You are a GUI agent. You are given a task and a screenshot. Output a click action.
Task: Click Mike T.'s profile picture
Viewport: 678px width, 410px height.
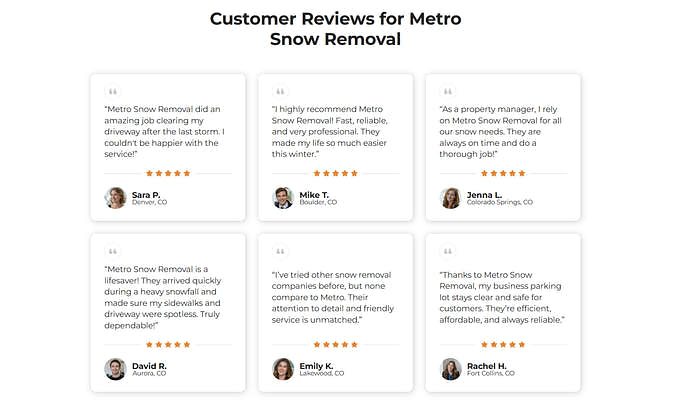point(283,198)
